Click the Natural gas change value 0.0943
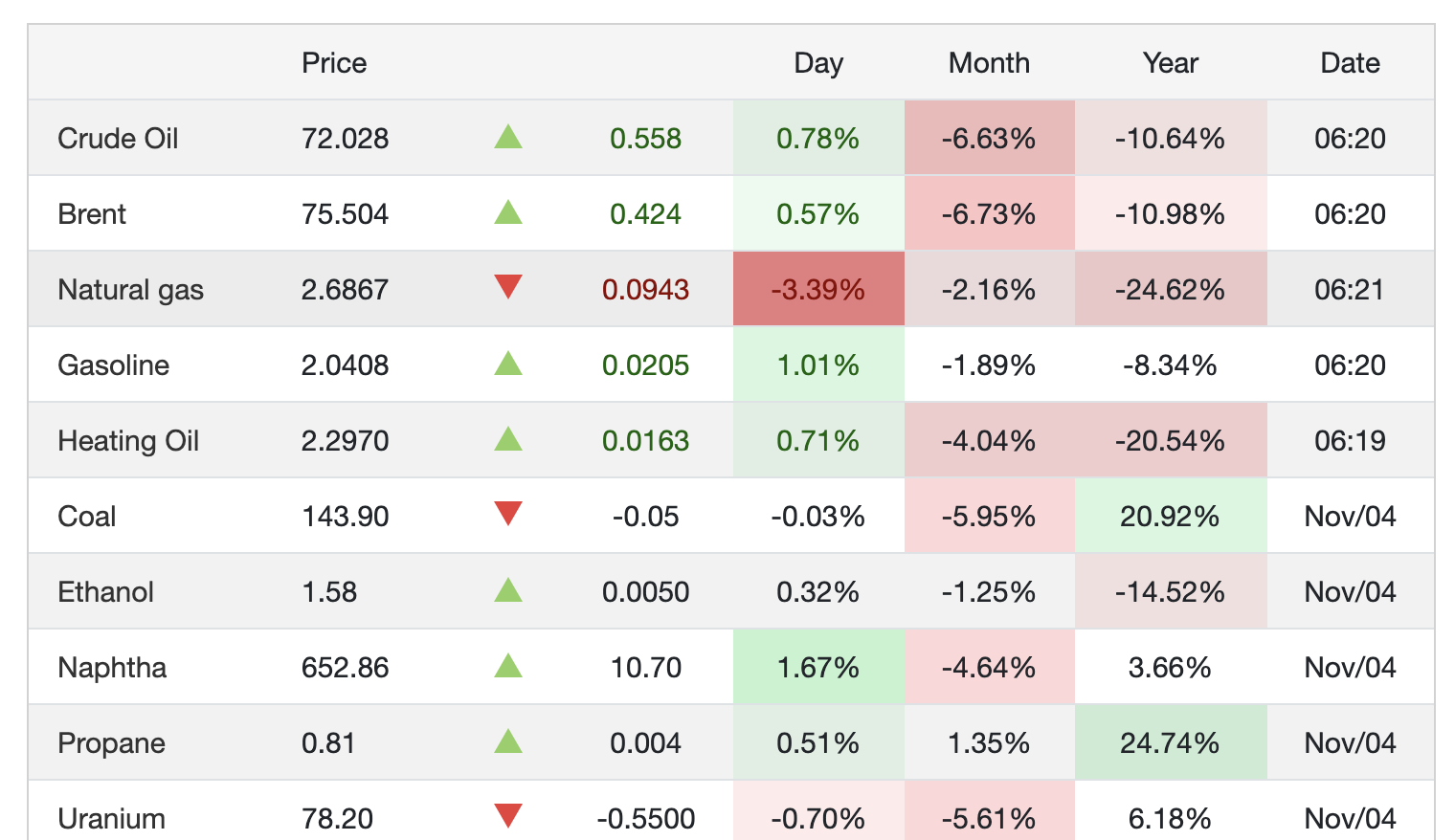This screenshot has height=840, width=1455. pyautogui.click(x=645, y=290)
